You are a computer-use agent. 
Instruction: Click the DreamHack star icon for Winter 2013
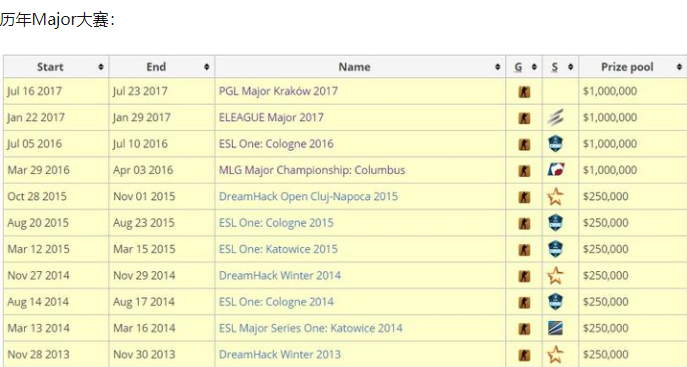click(555, 354)
